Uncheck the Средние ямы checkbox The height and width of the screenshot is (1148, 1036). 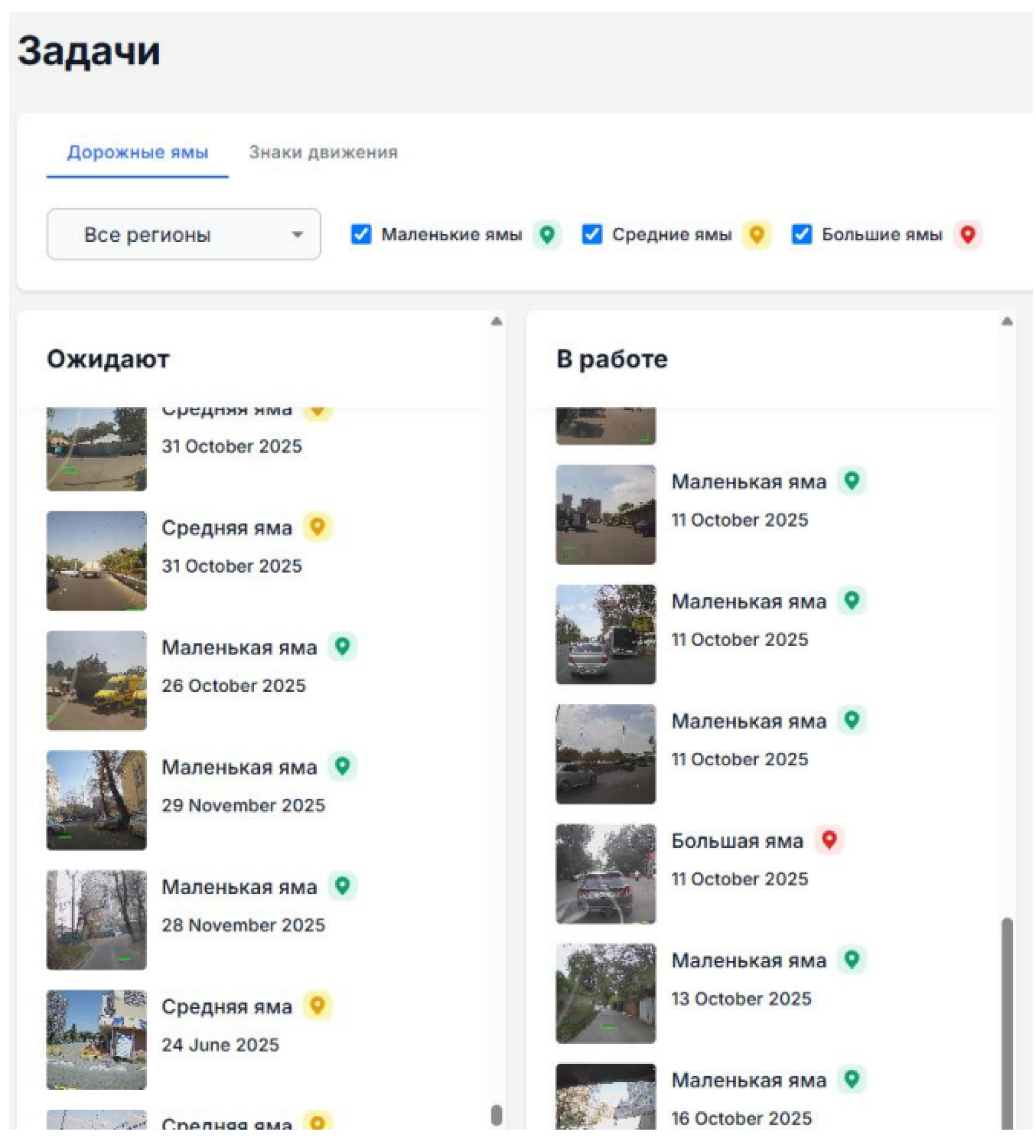click(592, 235)
